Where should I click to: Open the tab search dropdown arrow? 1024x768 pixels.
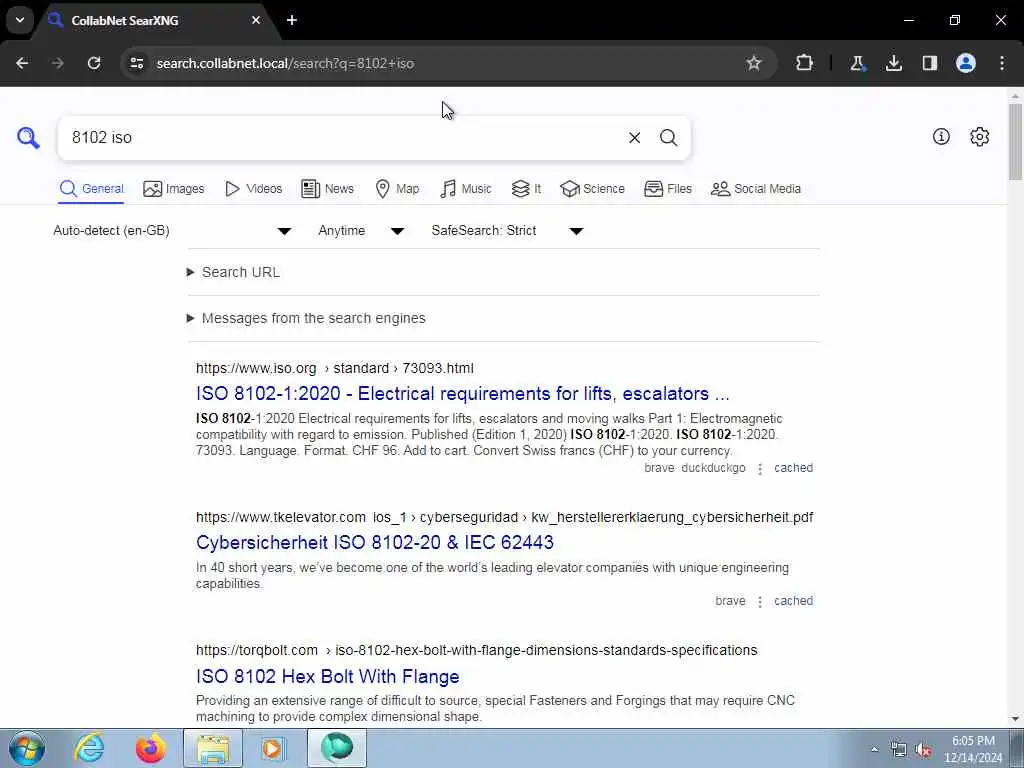coord(20,20)
